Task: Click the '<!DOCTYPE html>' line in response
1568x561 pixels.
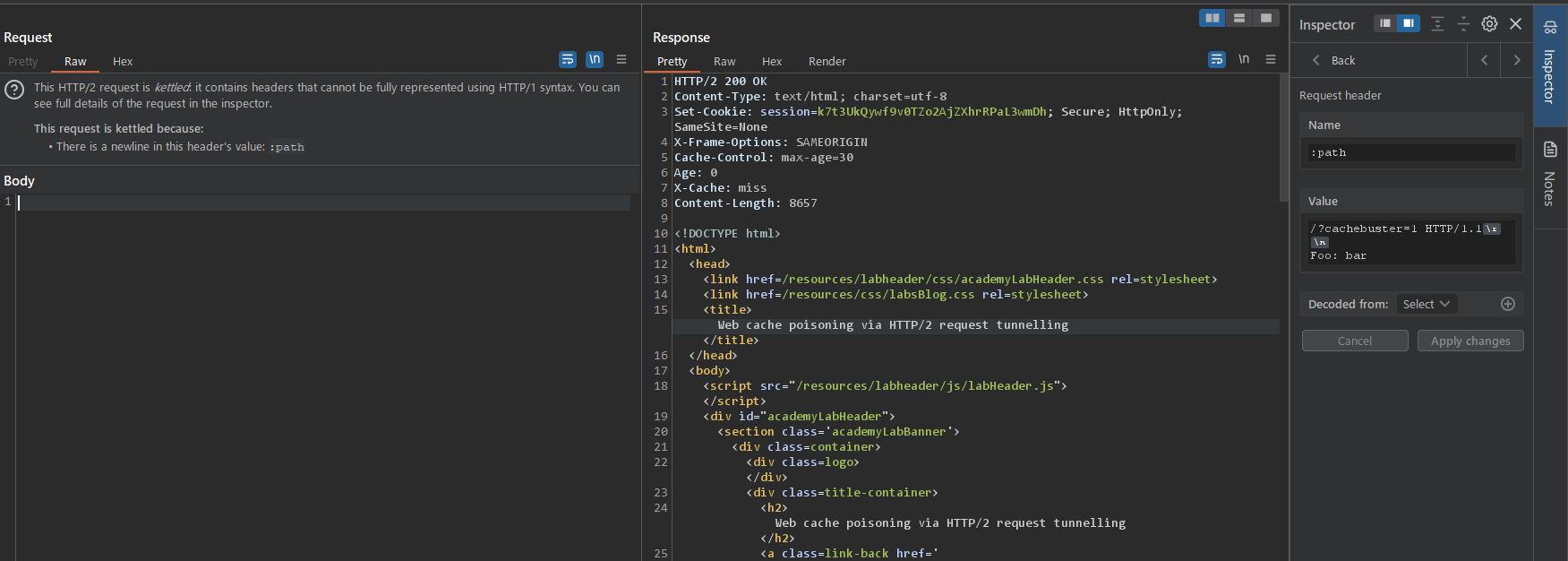Action: point(727,233)
